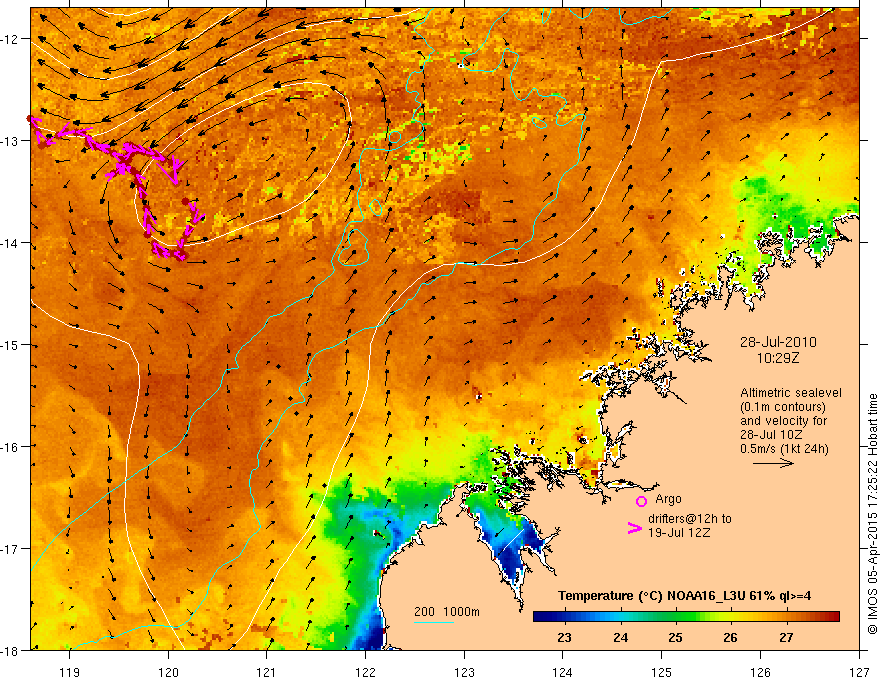Click colorbar tick label 27
880x680 pixels.
[x=786, y=637]
